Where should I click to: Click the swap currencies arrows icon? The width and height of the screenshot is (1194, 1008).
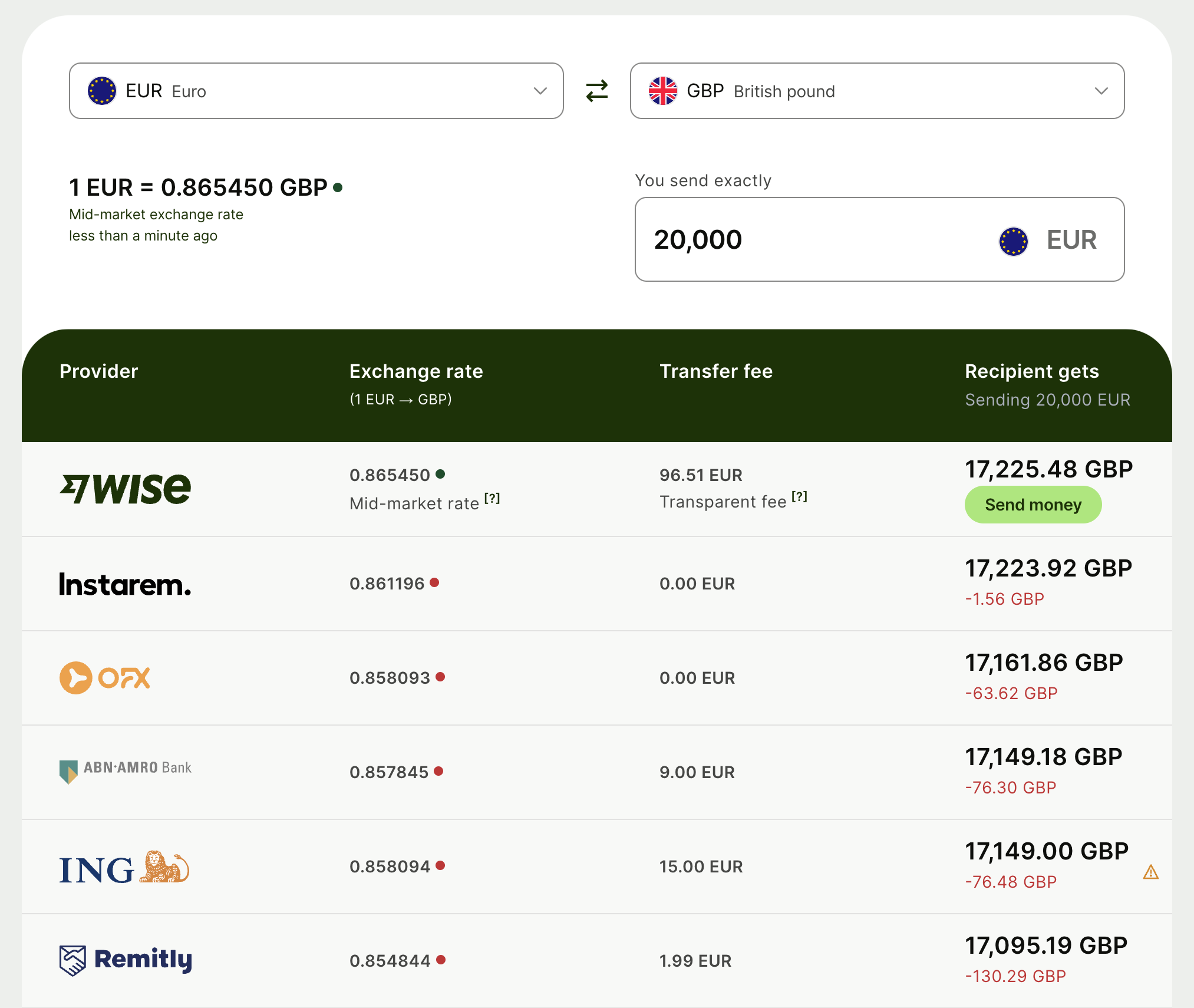pyautogui.click(x=596, y=91)
